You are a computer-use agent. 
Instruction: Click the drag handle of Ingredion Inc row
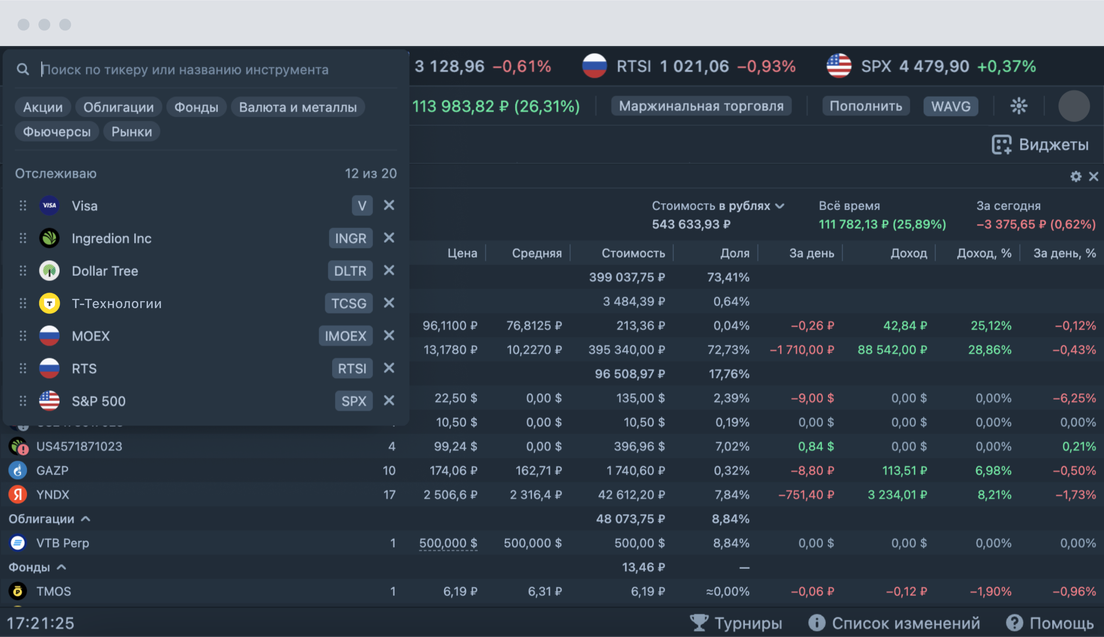(x=23, y=238)
